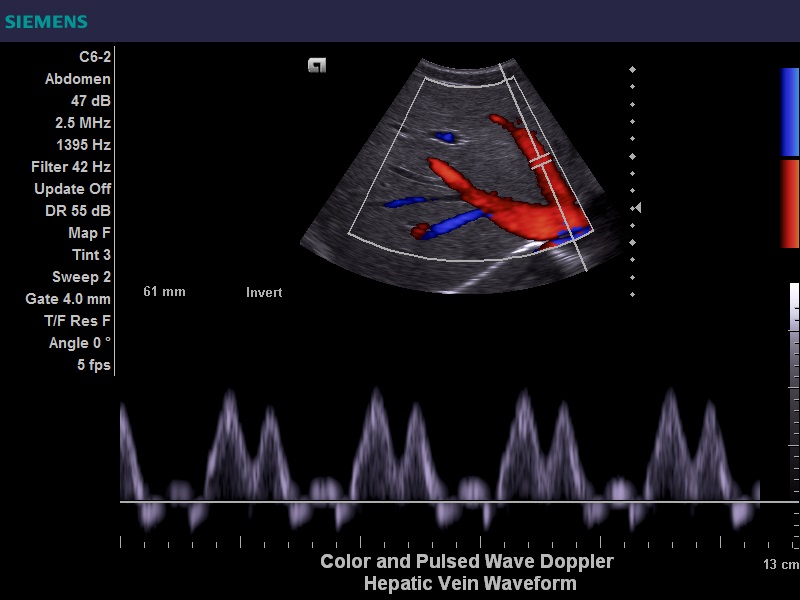Toggle the Update Off setting
The width and height of the screenshot is (800, 600).
(x=72, y=189)
